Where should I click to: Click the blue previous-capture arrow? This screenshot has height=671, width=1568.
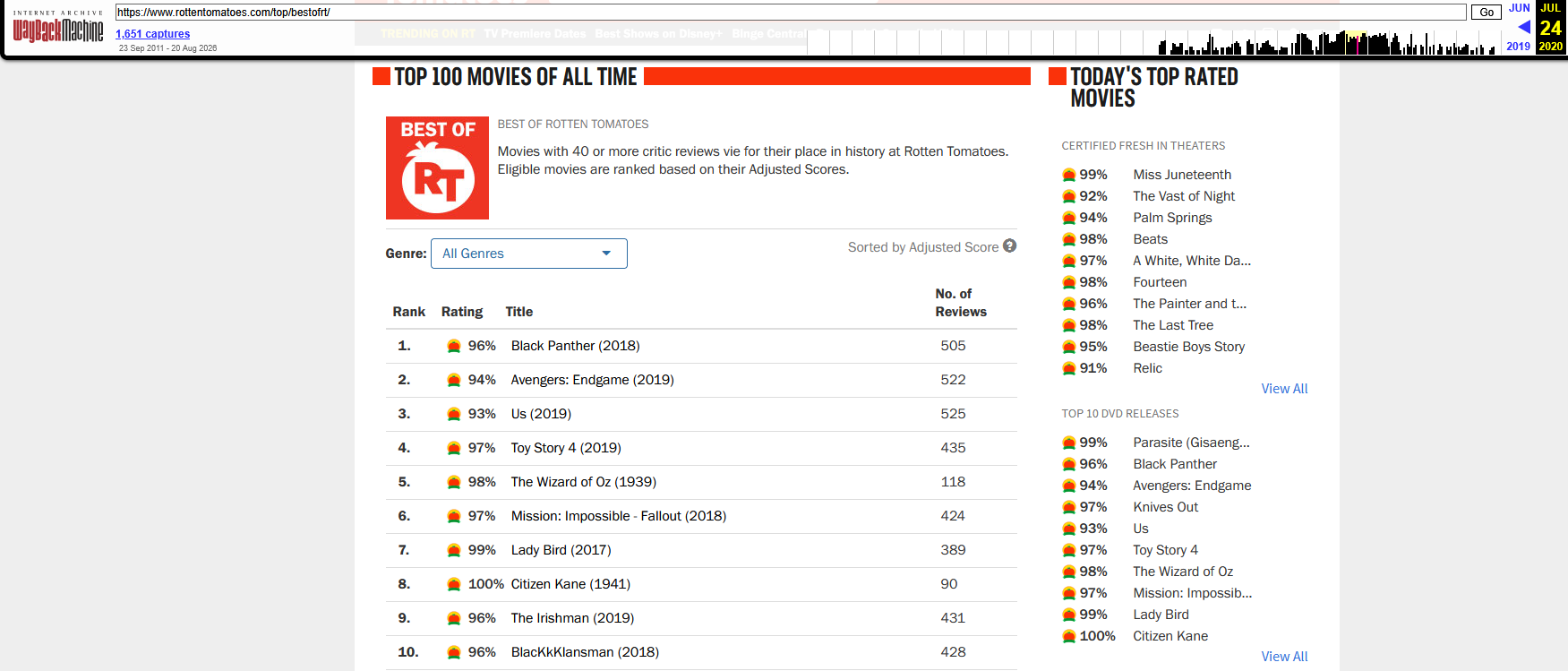click(x=1523, y=27)
